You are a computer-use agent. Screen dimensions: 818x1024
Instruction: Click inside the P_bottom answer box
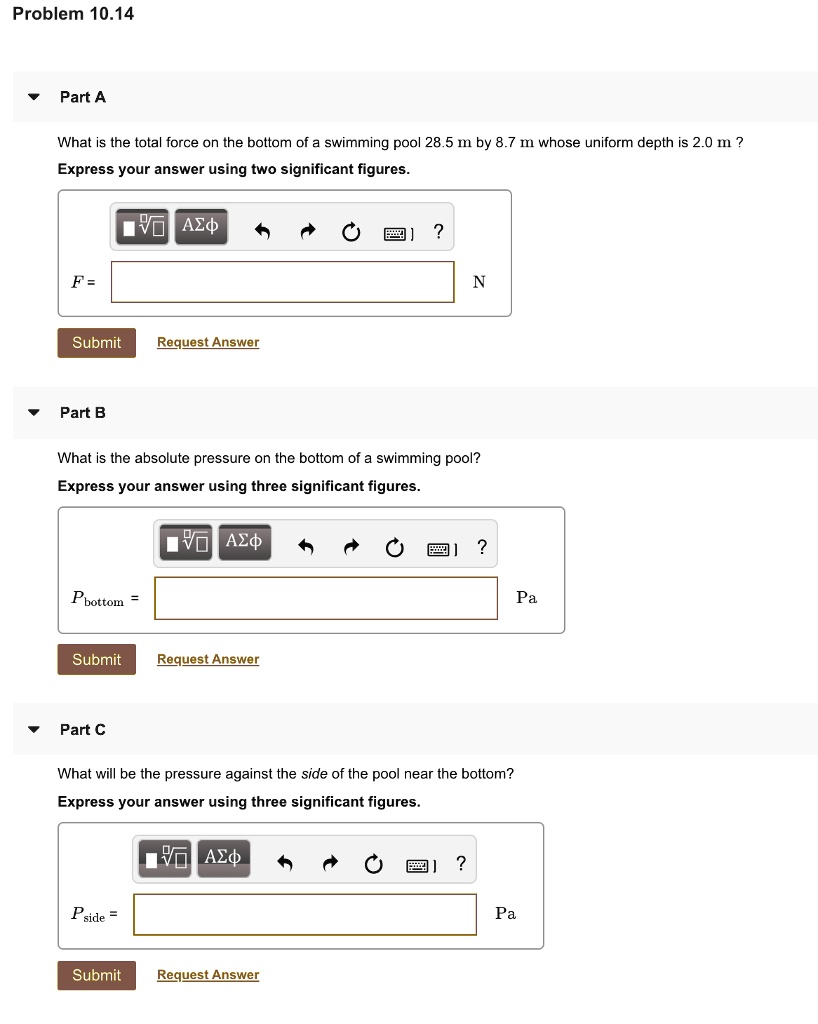point(325,598)
